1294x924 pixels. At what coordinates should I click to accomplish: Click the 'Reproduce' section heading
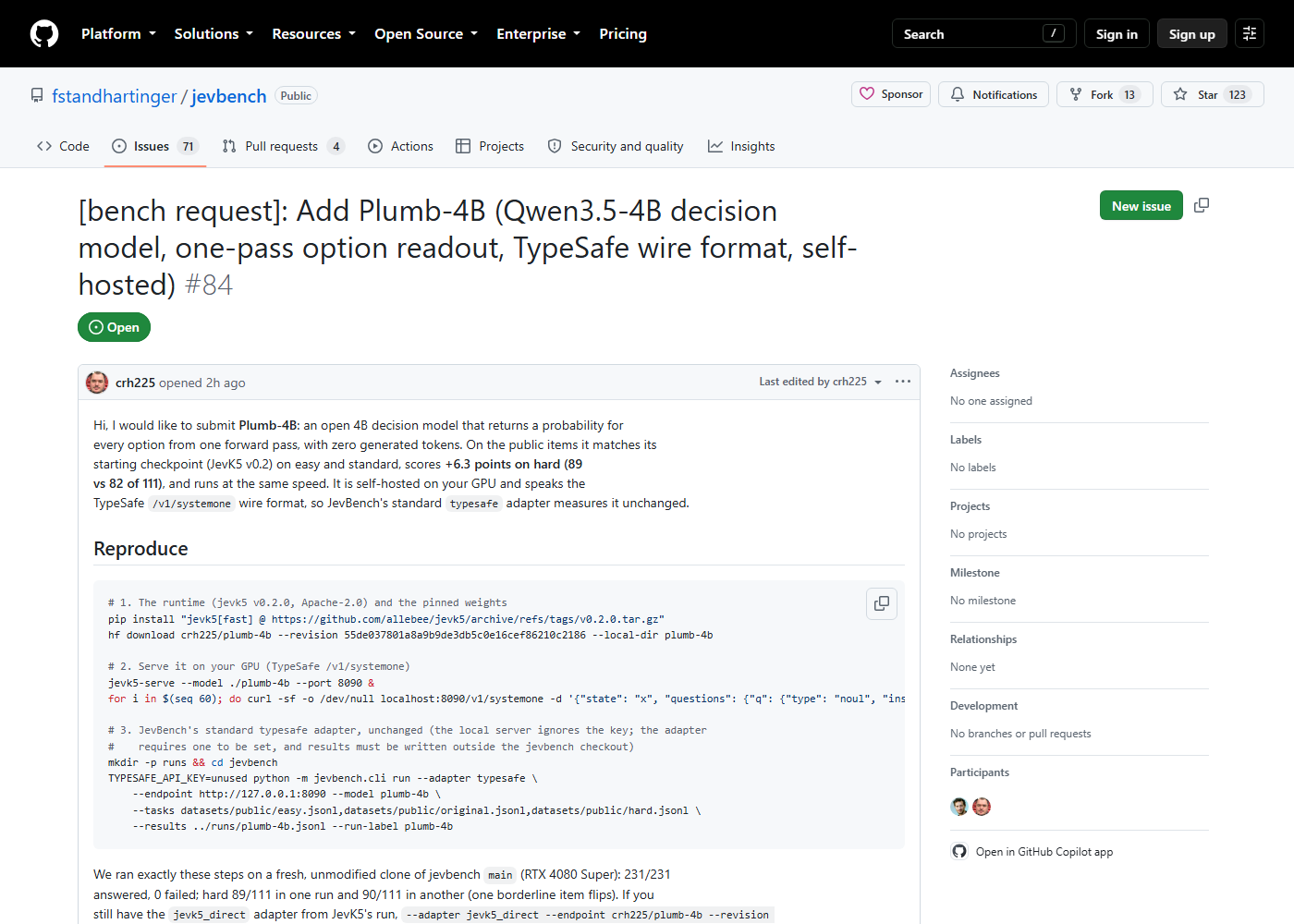140,549
